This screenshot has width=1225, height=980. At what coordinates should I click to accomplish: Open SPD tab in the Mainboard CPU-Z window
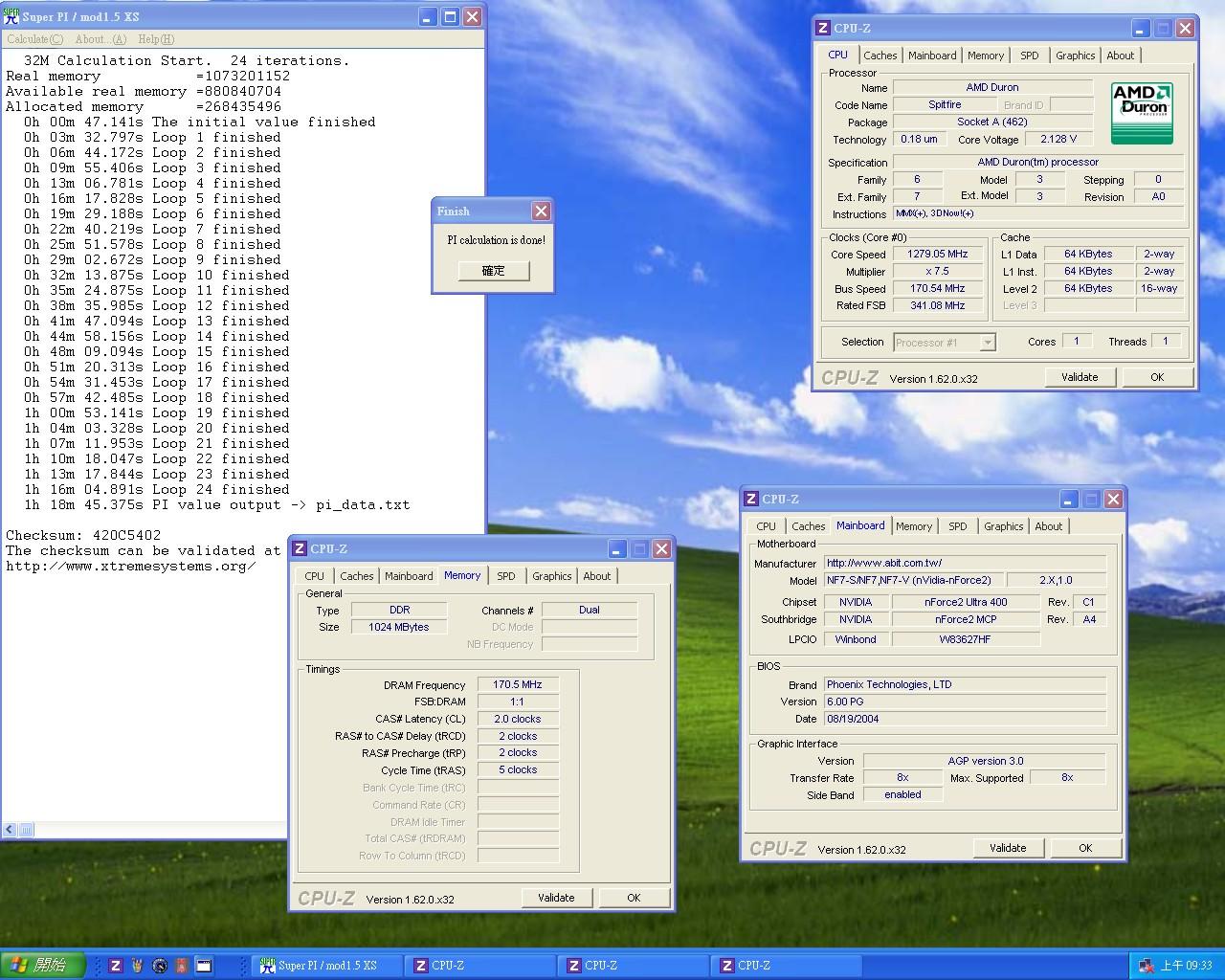pyautogui.click(x=958, y=526)
